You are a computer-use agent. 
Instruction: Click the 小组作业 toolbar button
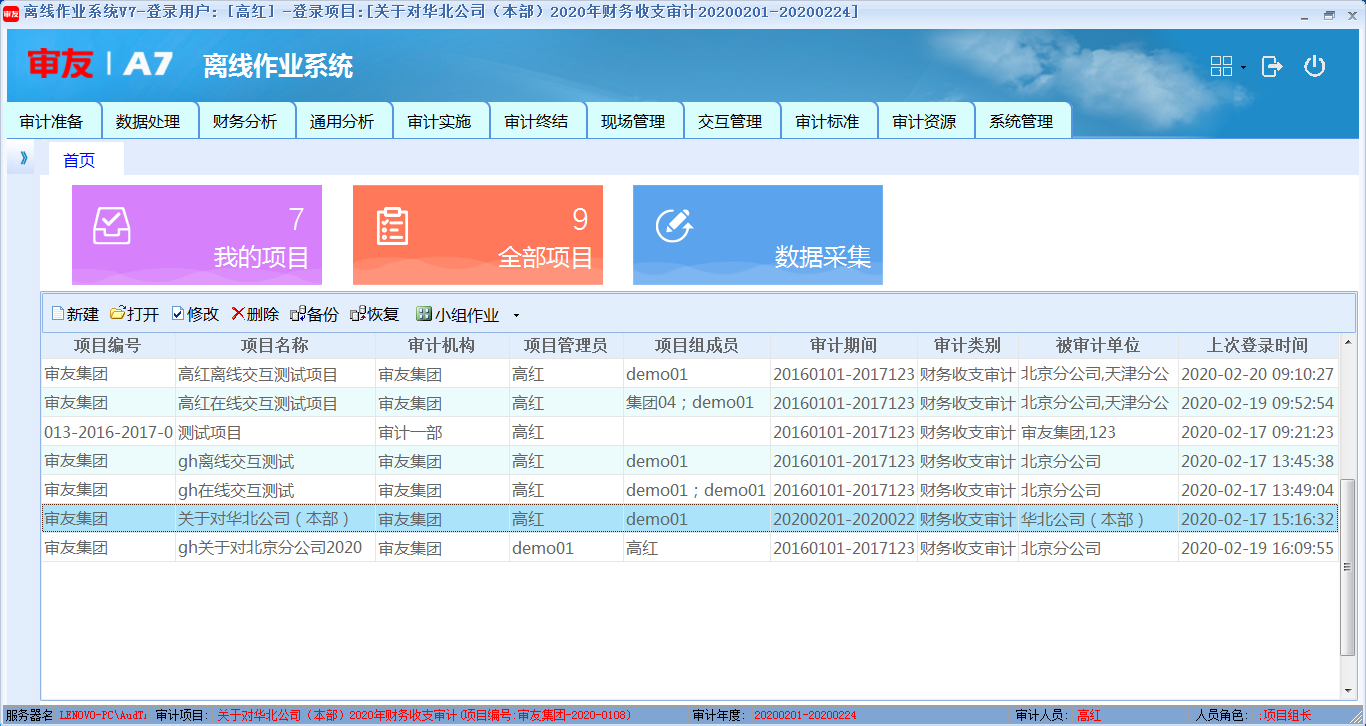[458, 314]
